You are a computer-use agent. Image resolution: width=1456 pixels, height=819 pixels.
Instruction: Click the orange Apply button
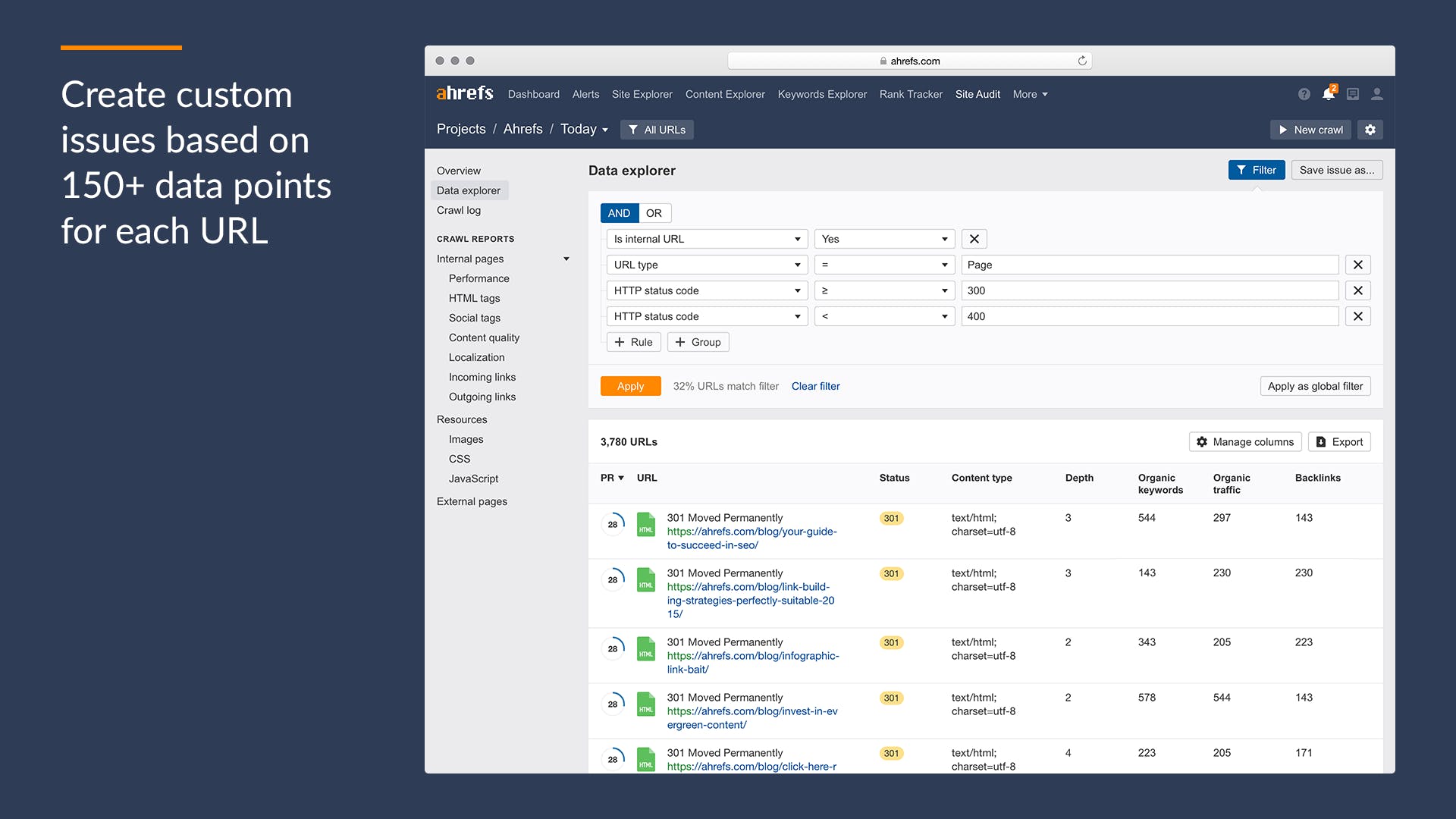tap(630, 386)
